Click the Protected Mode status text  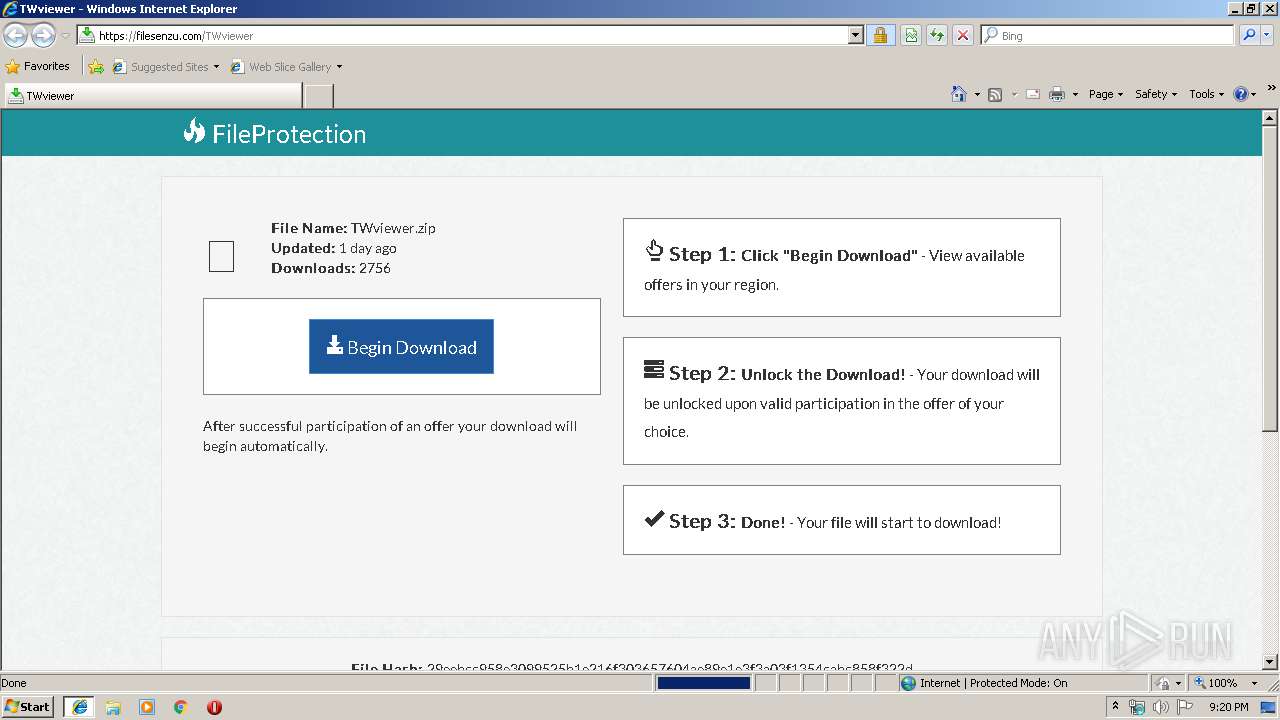point(992,683)
